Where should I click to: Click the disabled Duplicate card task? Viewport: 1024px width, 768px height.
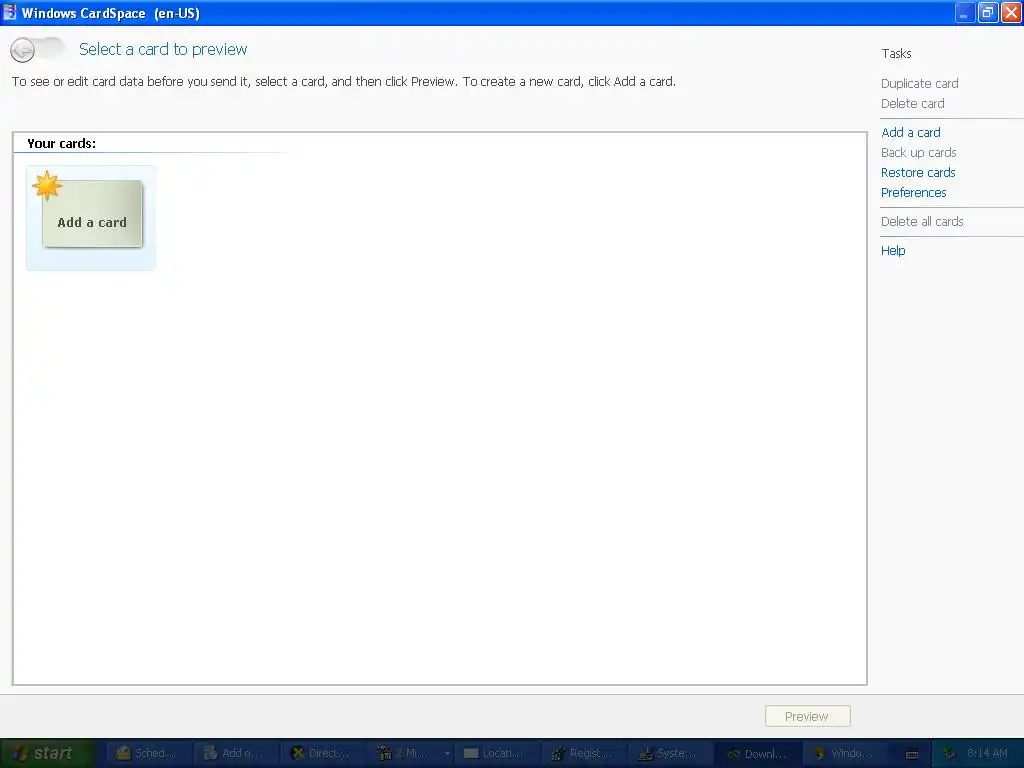pos(919,84)
